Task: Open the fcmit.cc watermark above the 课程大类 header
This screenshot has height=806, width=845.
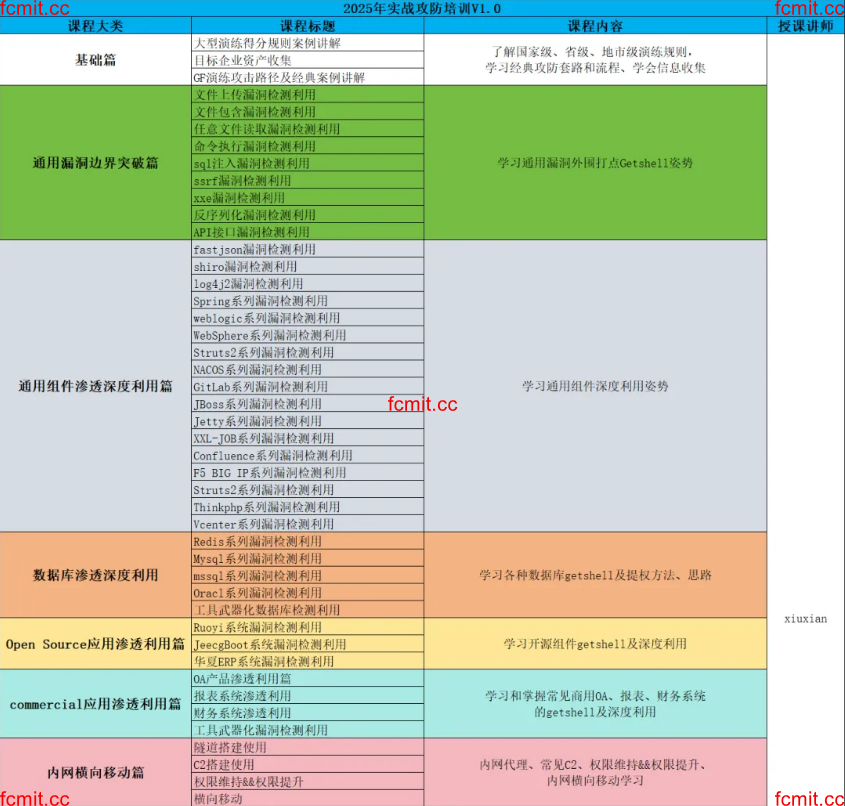Action: (x=35, y=9)
